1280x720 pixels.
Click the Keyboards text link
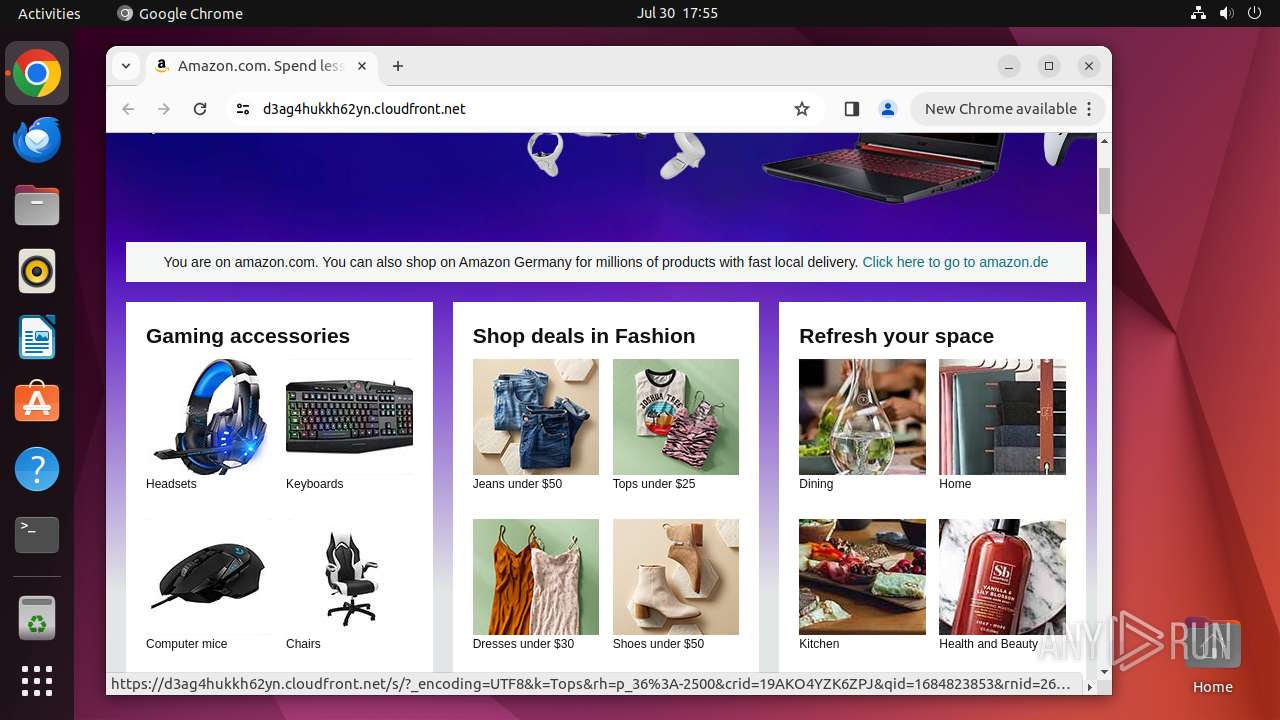point(314,484)
